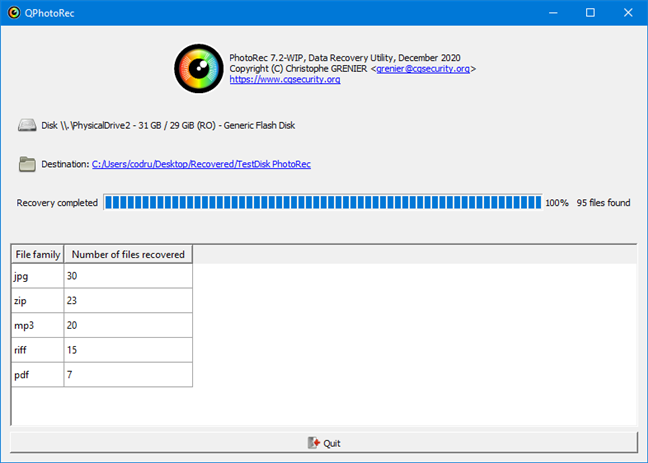Click Number of files recovered header

click(x=128, y=254)
